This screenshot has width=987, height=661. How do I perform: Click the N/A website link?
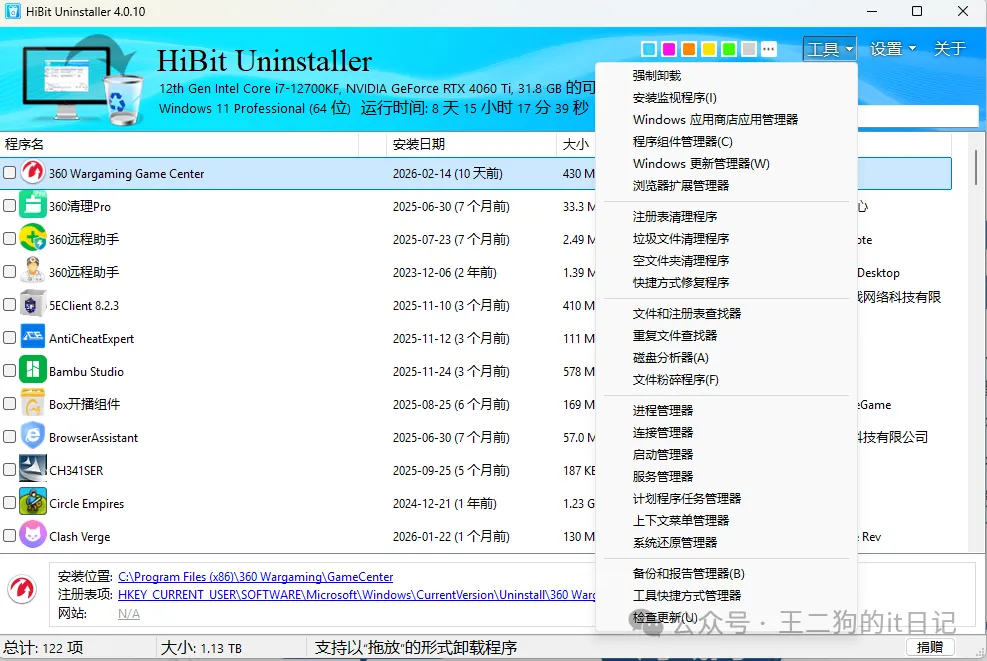(129, 613)
